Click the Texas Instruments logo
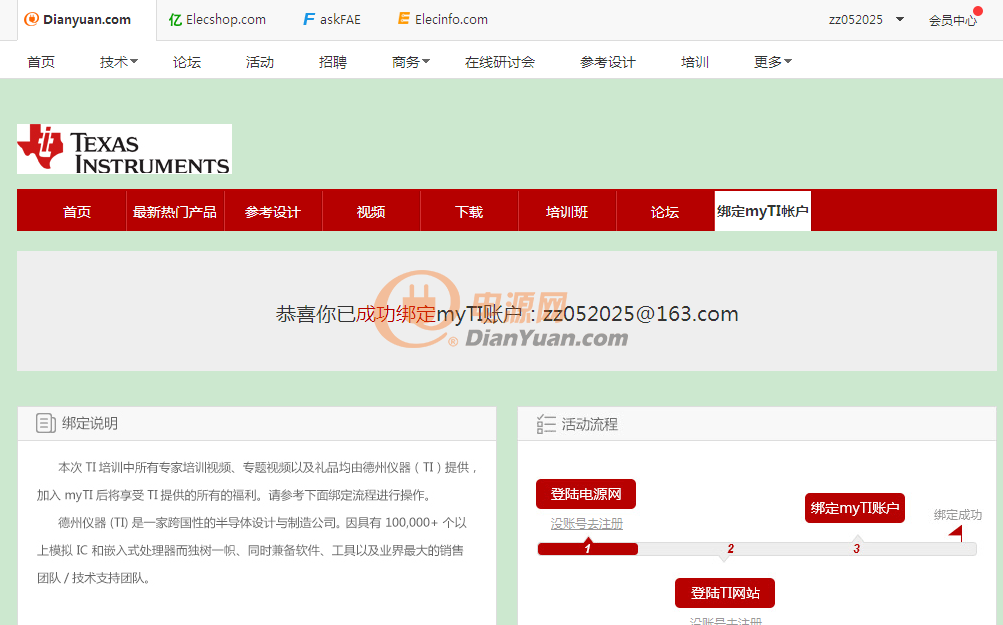 pos(124,149)
